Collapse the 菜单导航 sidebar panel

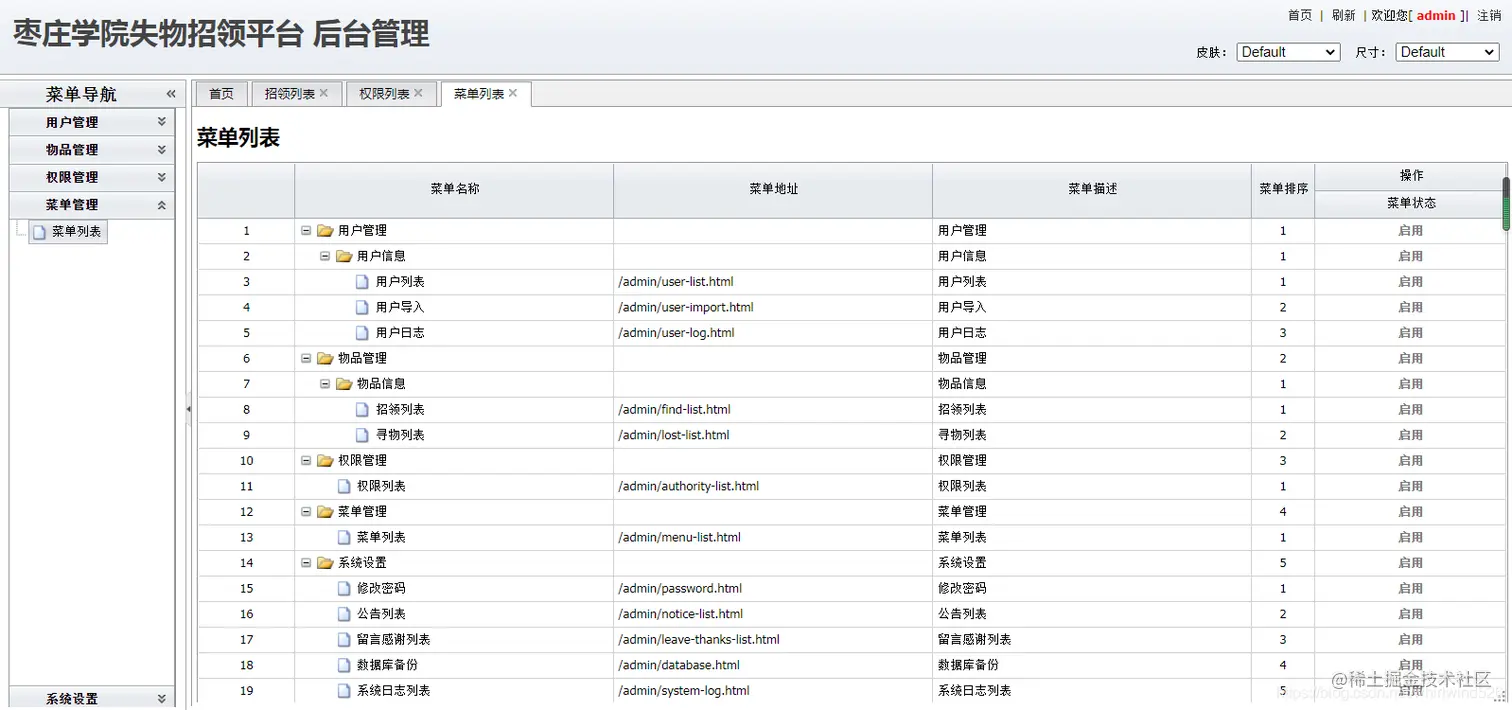click(171, 94)
